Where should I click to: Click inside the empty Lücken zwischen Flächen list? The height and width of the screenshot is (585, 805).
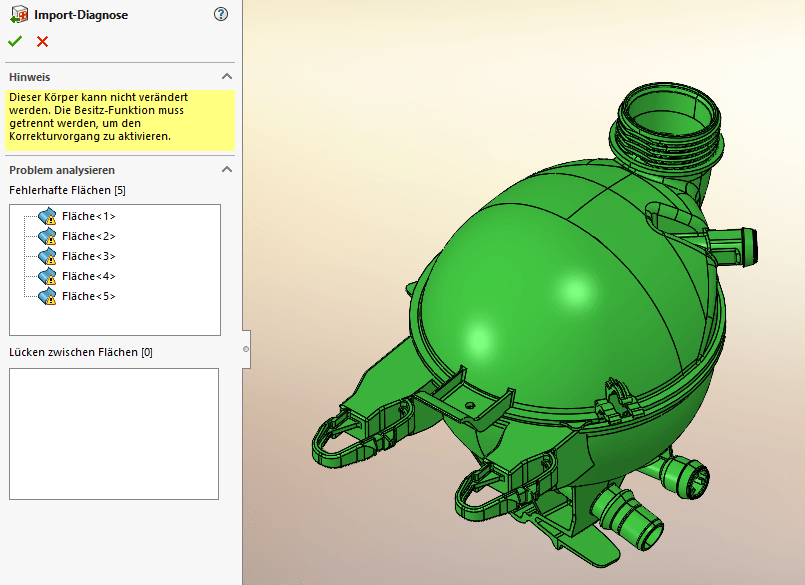click(x=113, y=433)
